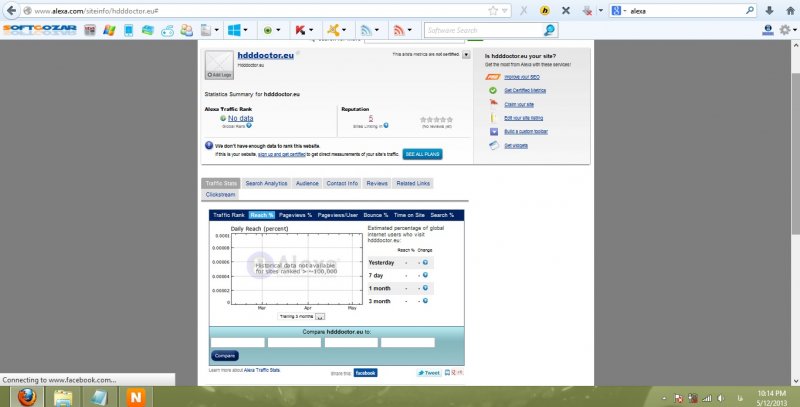Image resolution: width=800 pixels, height=407 pixels.
Task: Open 'Get widgets' link
Action: [x=516, y=146]
